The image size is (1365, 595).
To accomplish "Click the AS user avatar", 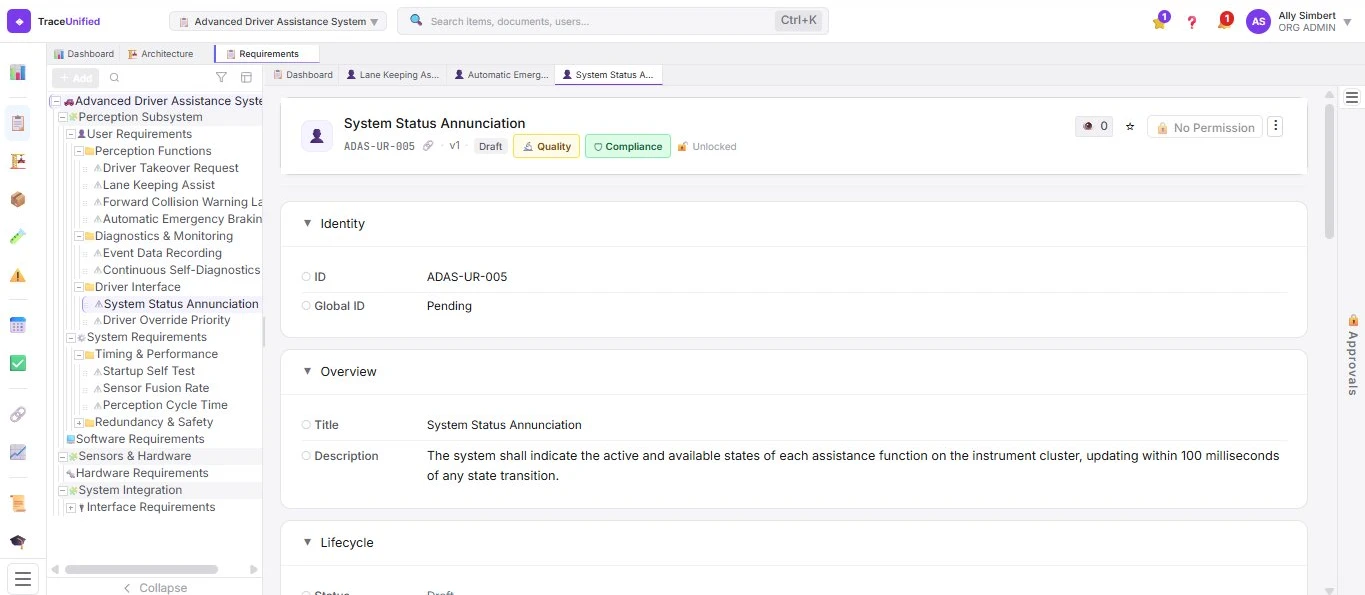I will [x=1258, y=21].
